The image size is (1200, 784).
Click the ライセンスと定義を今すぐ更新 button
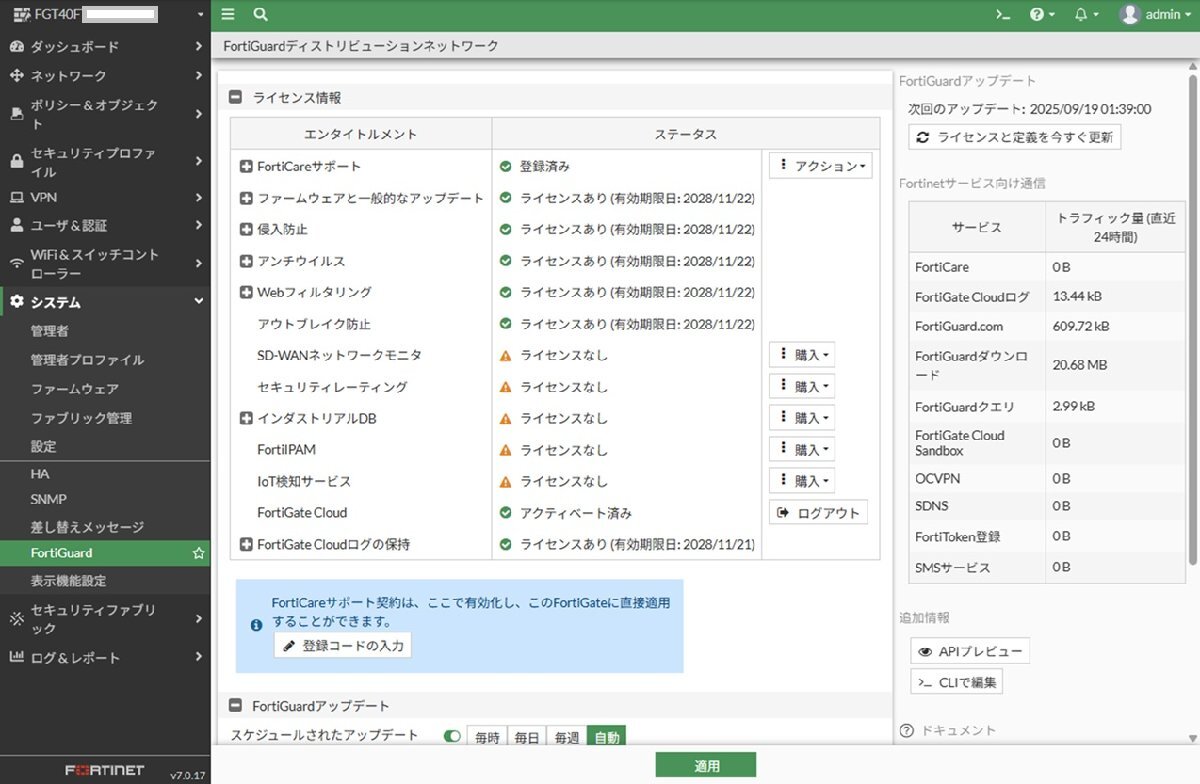tap(1014, 138)
